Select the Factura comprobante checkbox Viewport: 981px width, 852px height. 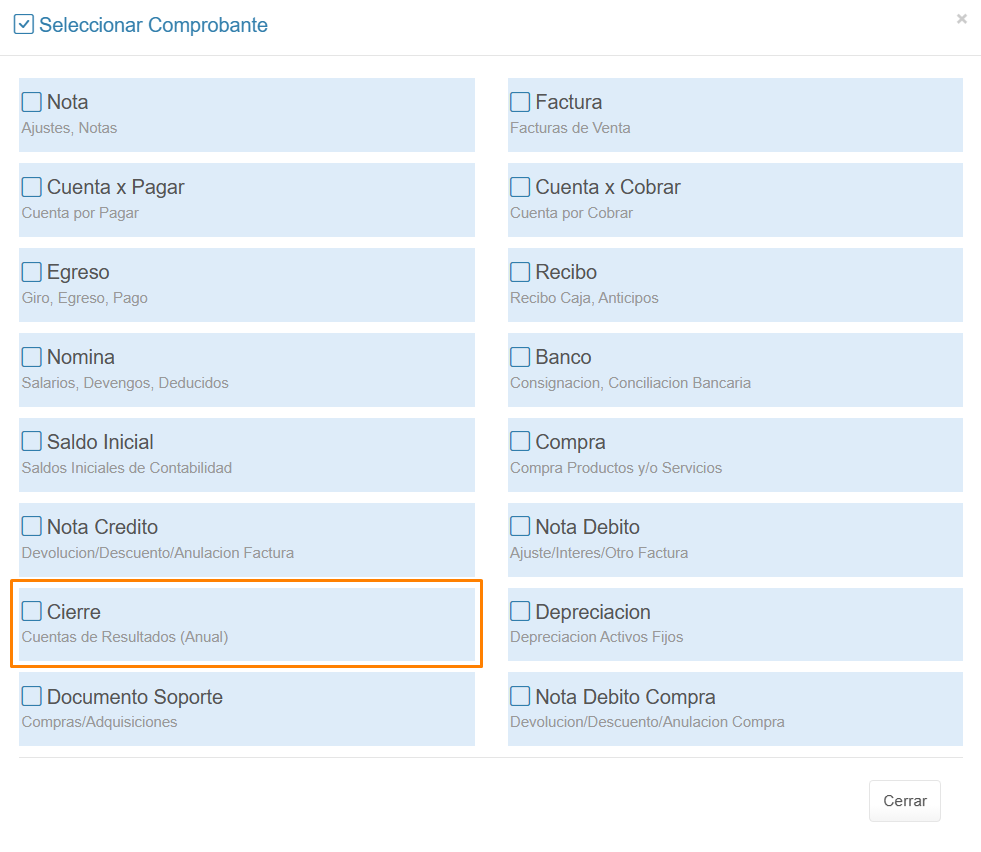coord(520,102)
